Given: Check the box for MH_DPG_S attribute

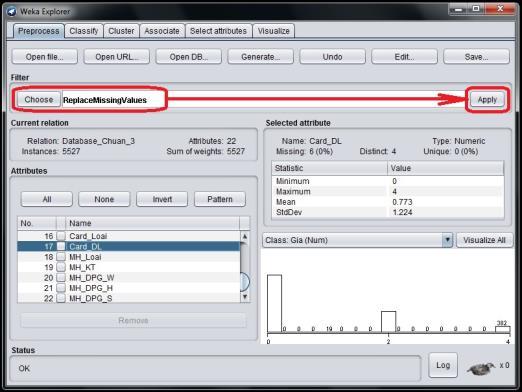Looking at the screenshot, I should point(61,298).
